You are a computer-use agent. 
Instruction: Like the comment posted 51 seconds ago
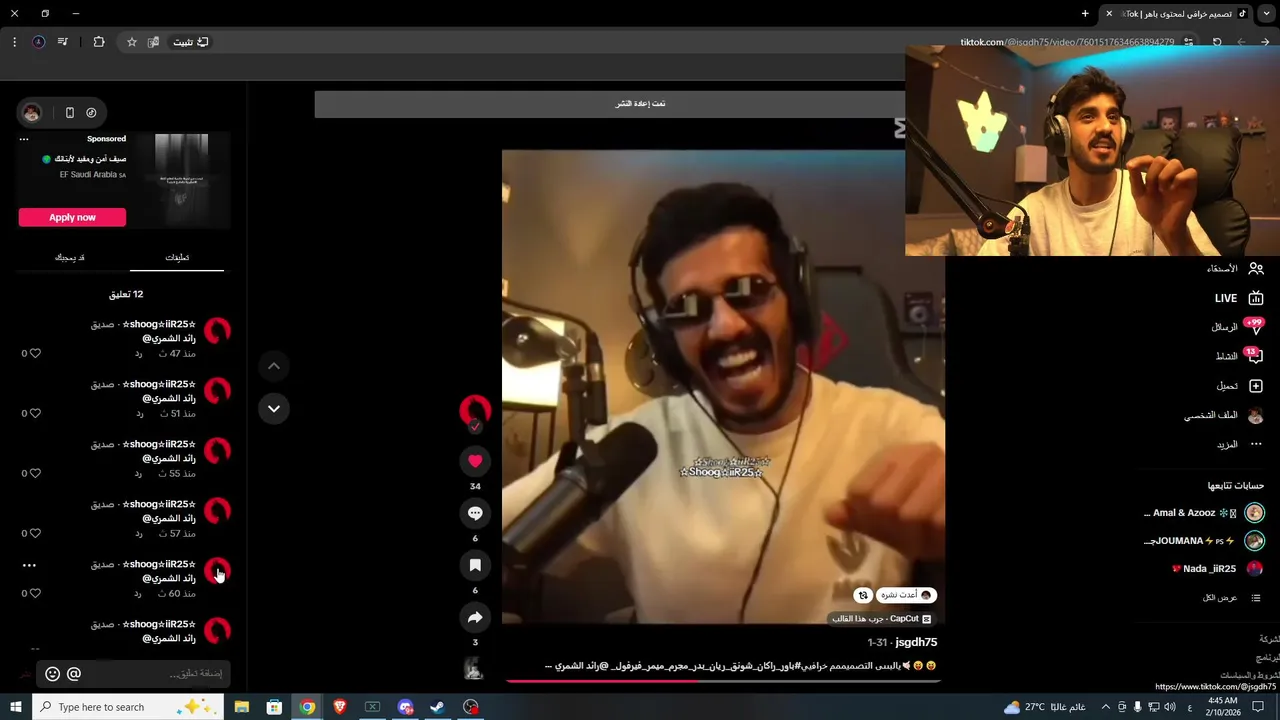click(34, 413)
